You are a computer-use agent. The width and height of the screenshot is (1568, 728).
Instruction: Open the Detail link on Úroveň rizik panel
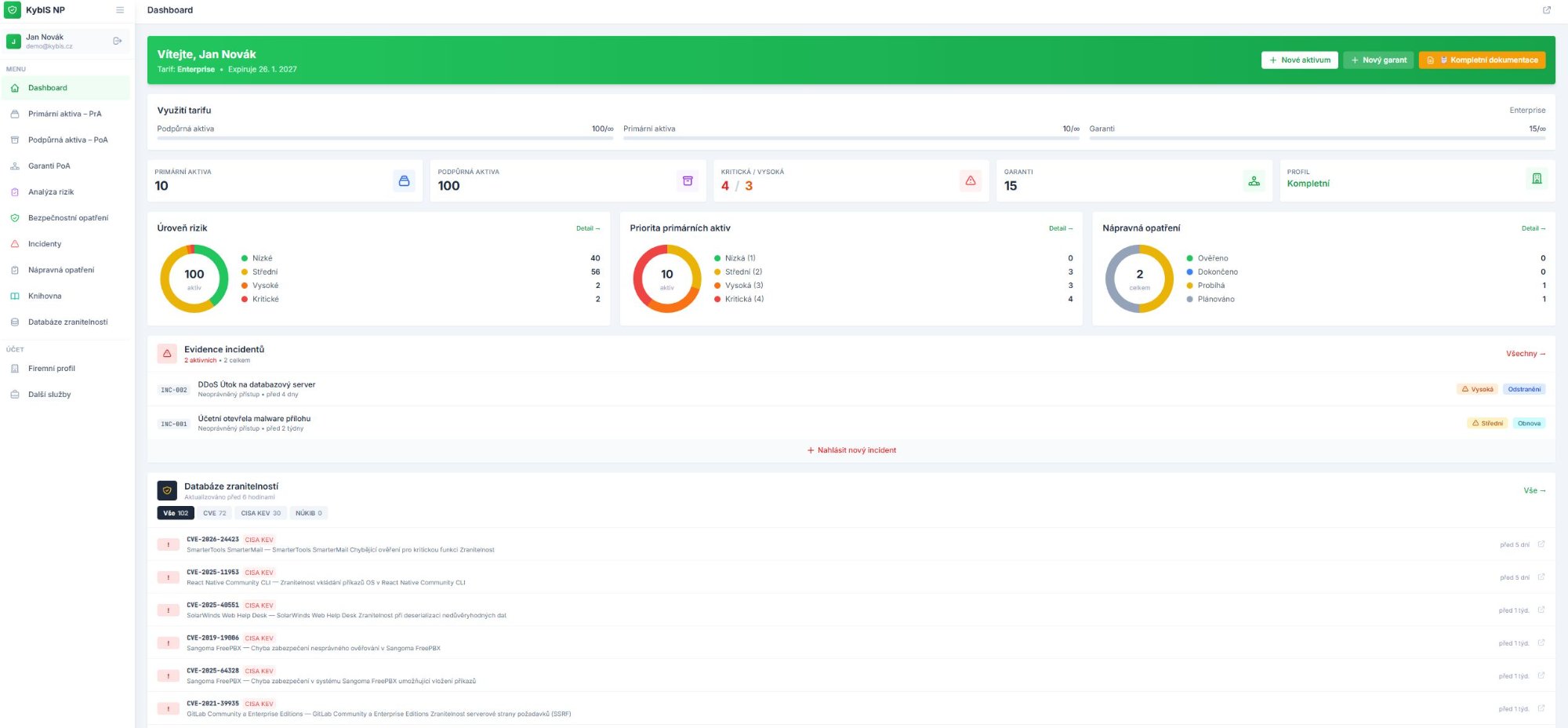[587, 227]
